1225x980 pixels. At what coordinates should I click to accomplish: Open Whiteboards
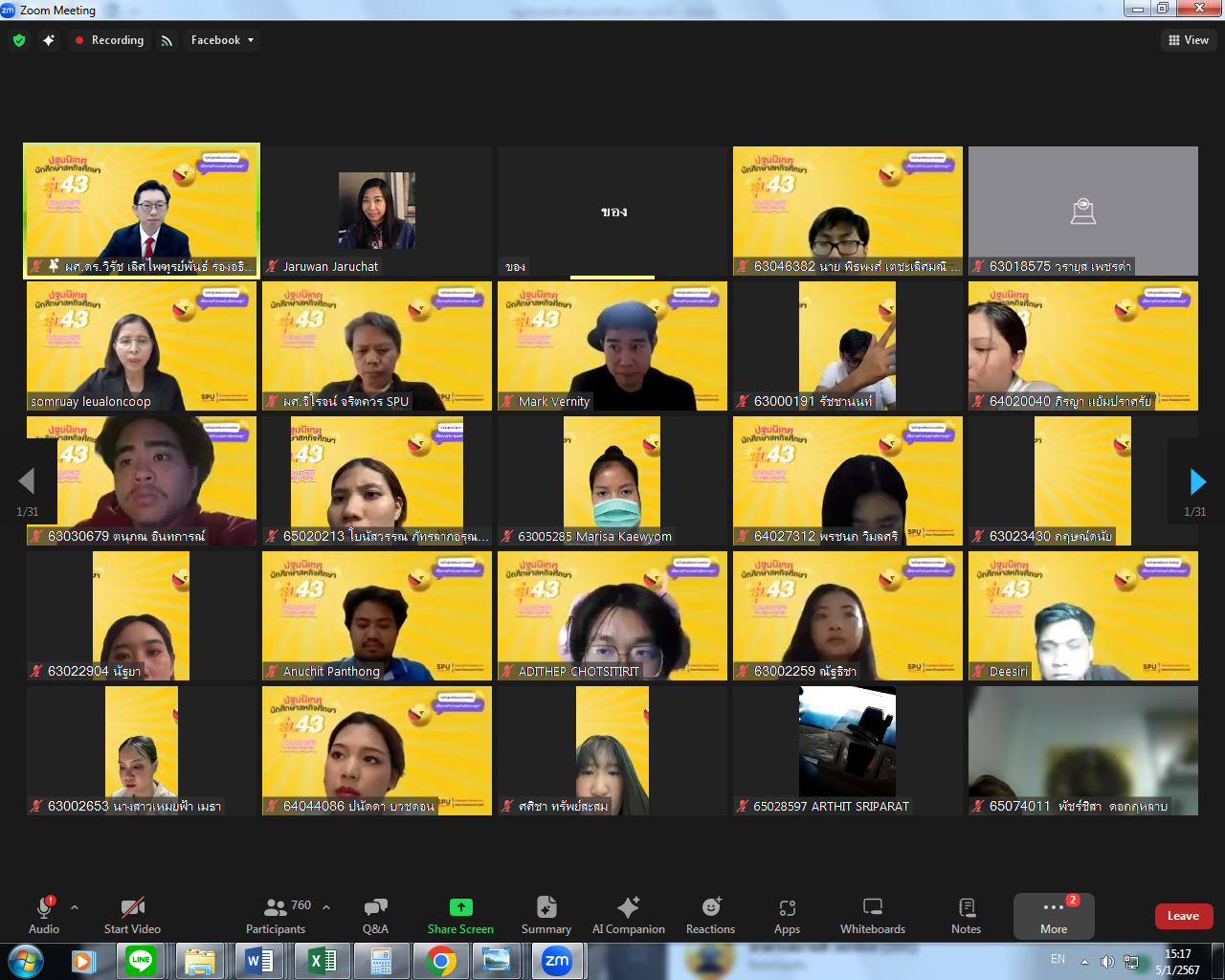point(872,915)
